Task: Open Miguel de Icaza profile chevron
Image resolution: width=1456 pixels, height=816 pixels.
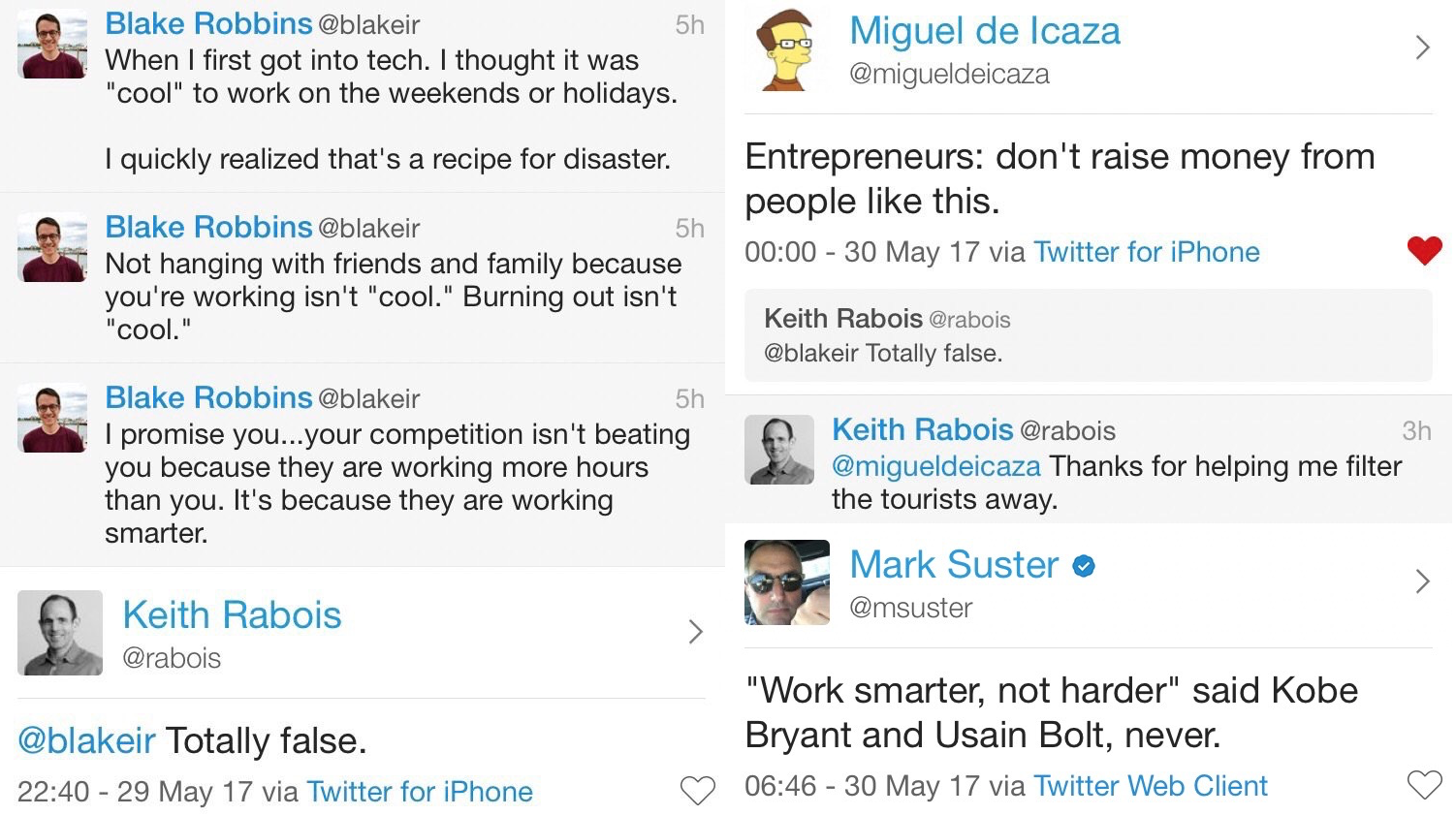Action: 1422,47
